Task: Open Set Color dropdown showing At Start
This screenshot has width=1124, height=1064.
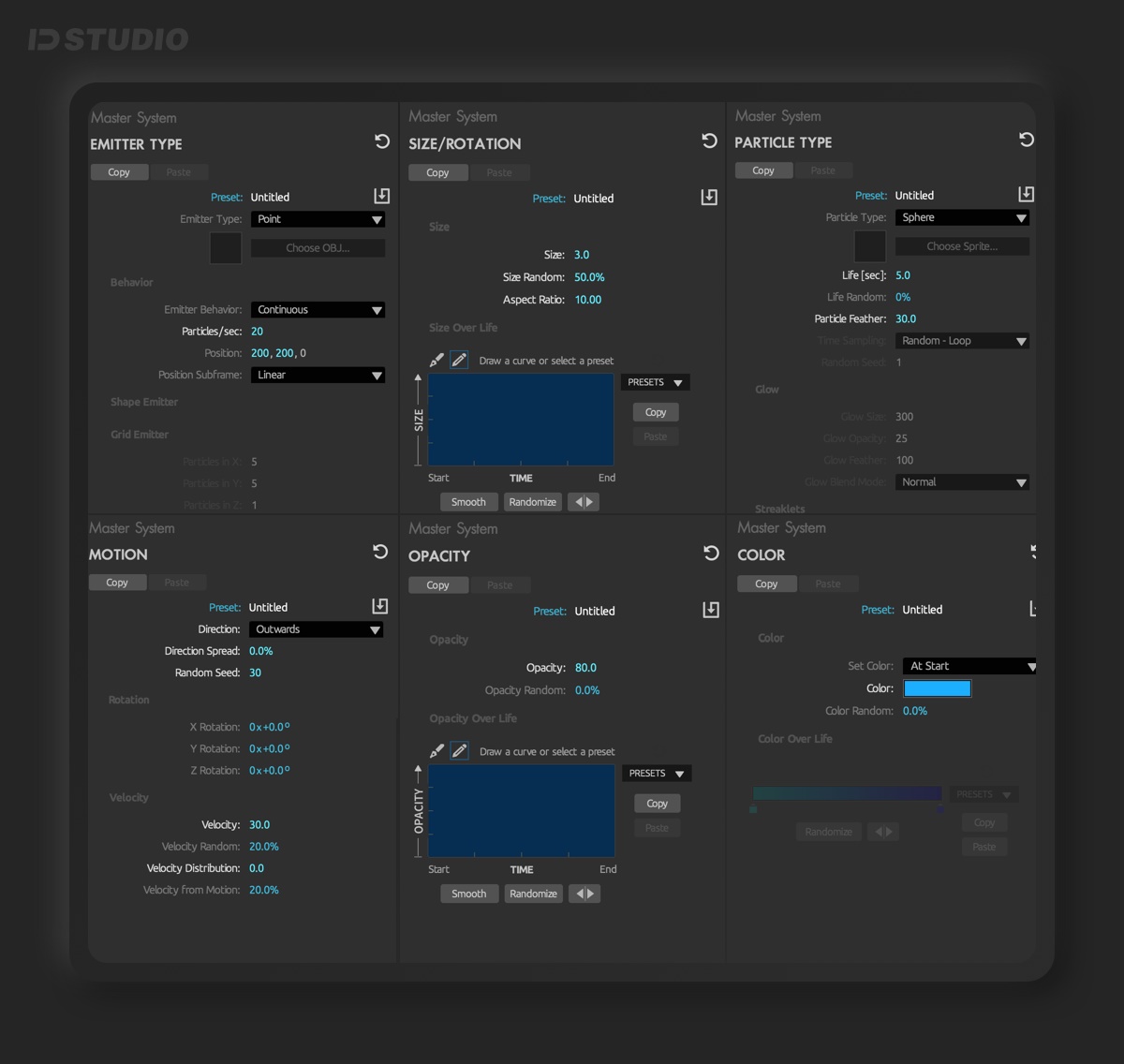Action: tap(969, 666)
